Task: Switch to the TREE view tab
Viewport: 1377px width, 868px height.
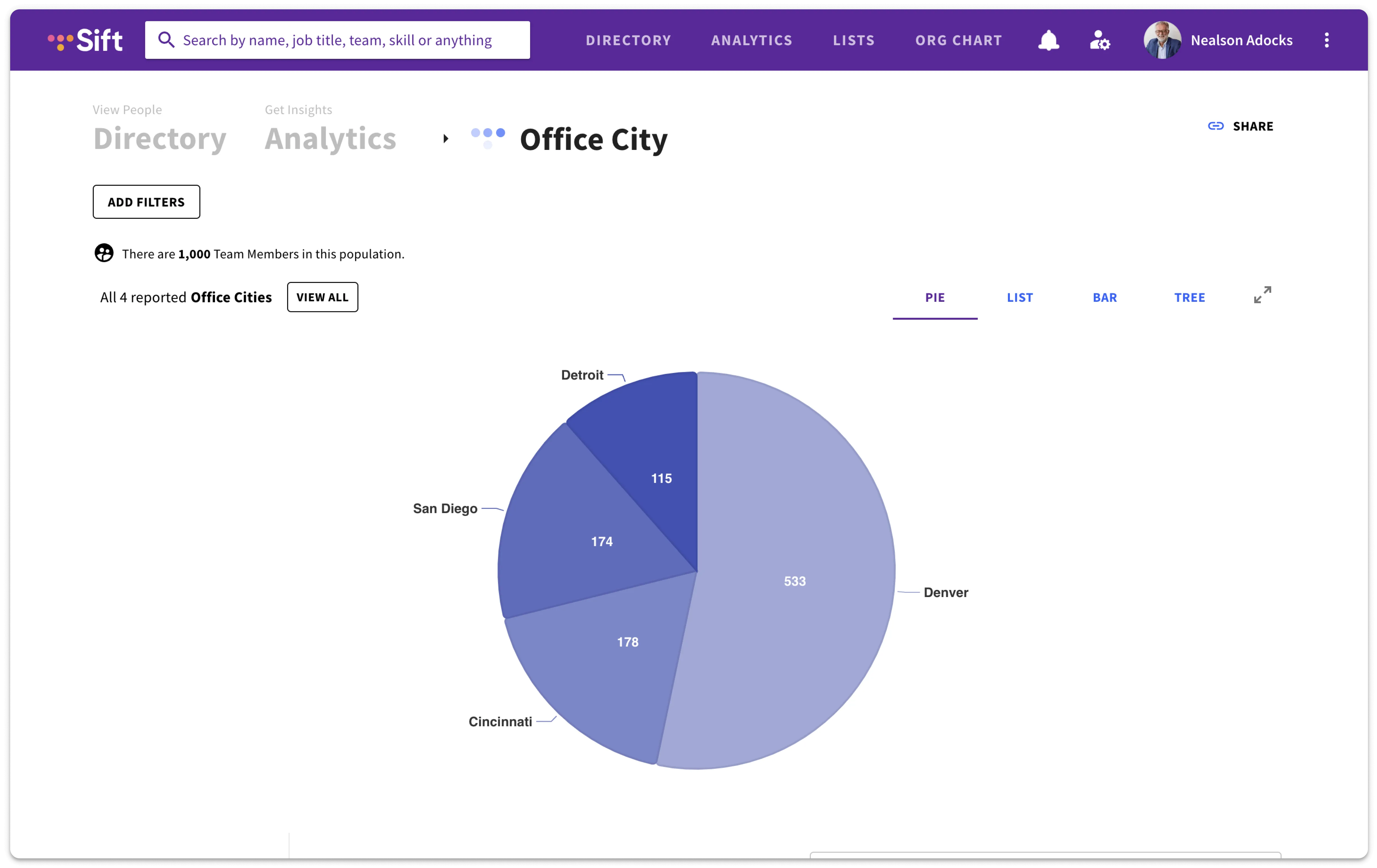Action: (x=1189, y=297)
